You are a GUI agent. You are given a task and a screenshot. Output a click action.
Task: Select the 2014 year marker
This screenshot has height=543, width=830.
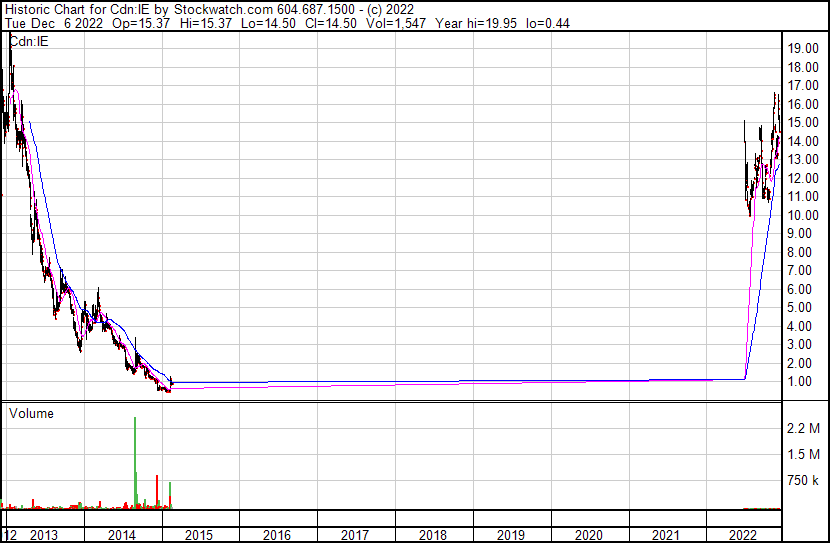[x=121, y=535]
